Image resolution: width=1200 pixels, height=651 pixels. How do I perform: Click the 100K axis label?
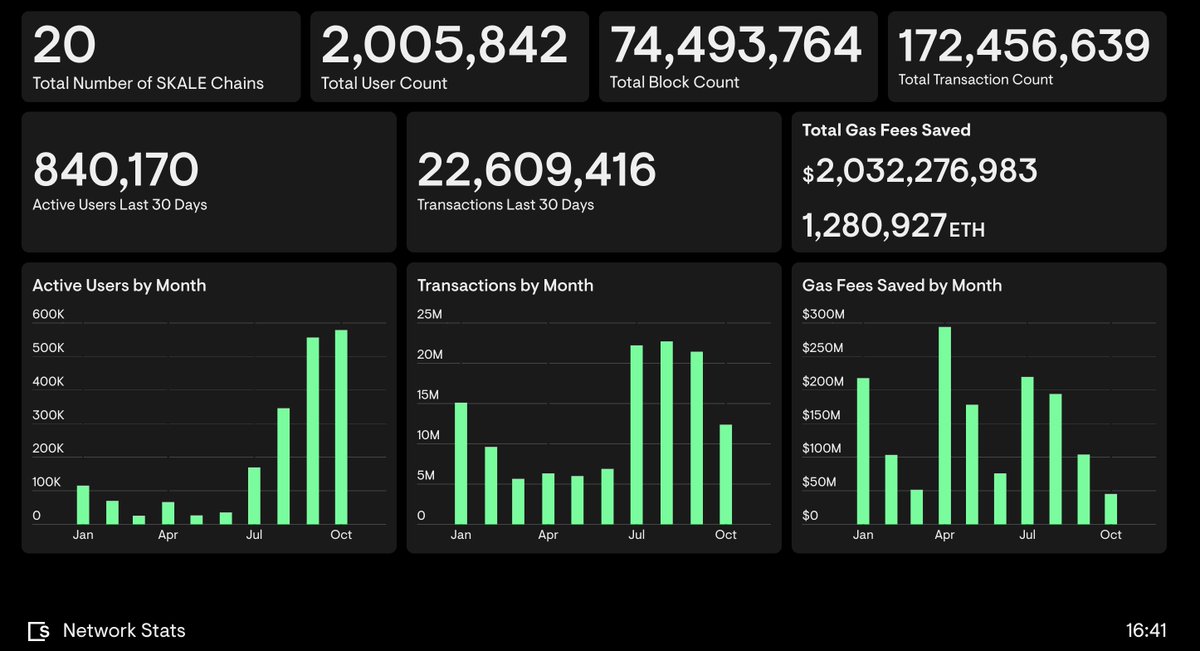point(47,482)
